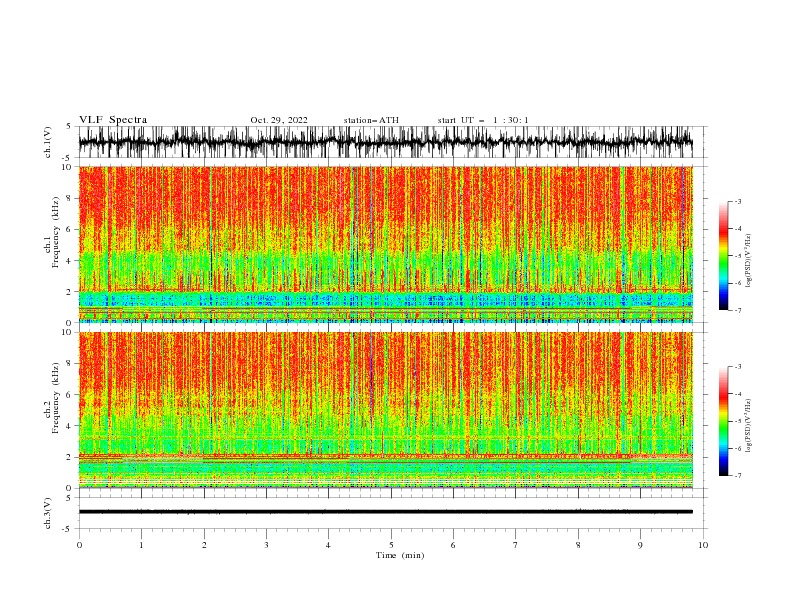Click the 'ch.3(V)' waveform axis label
792x612 pixels.
click(48, 513)
